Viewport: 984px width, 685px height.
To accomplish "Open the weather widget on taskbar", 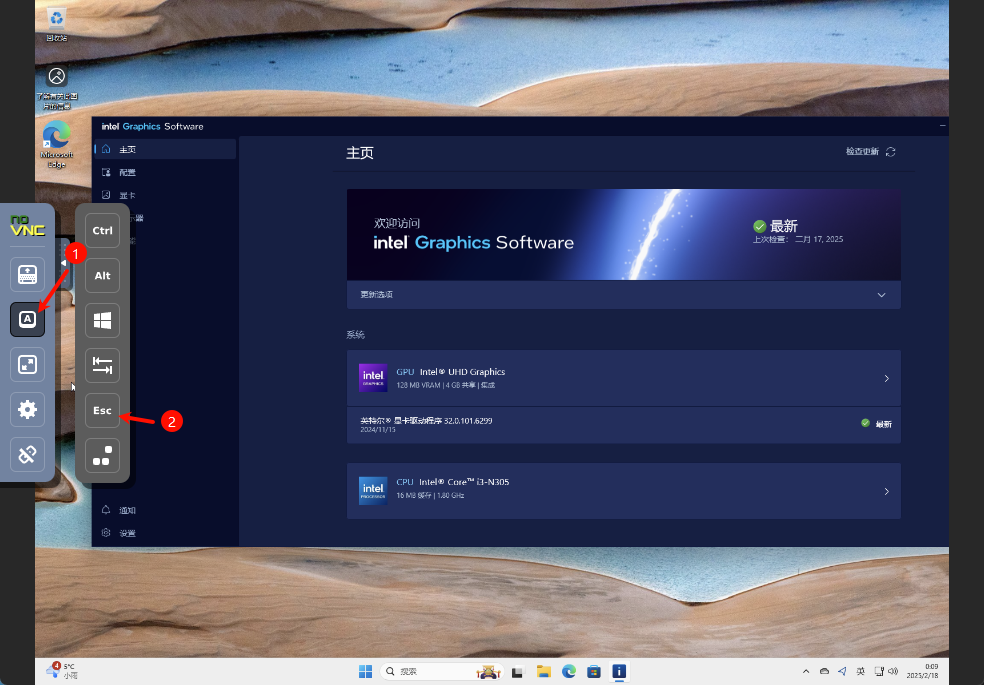I will [62, 671].
